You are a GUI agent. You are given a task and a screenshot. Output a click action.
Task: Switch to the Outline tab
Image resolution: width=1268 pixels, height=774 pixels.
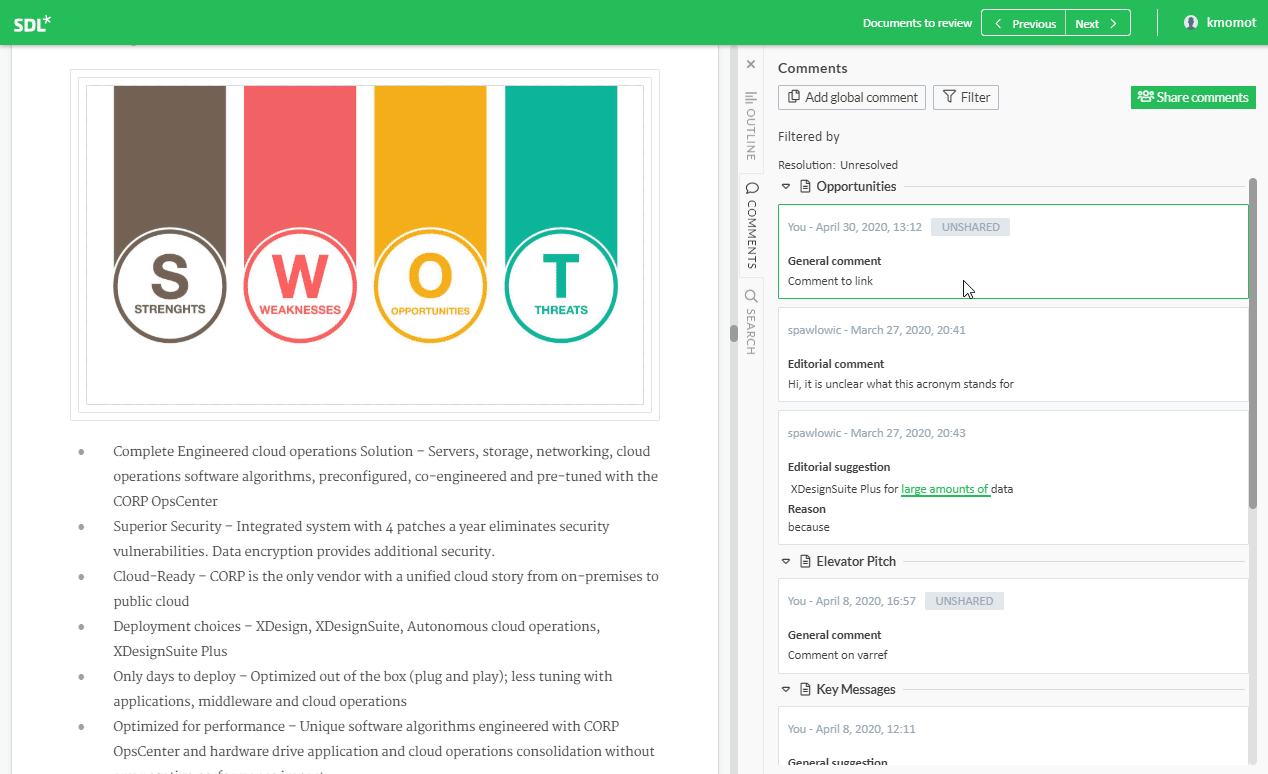751,125
